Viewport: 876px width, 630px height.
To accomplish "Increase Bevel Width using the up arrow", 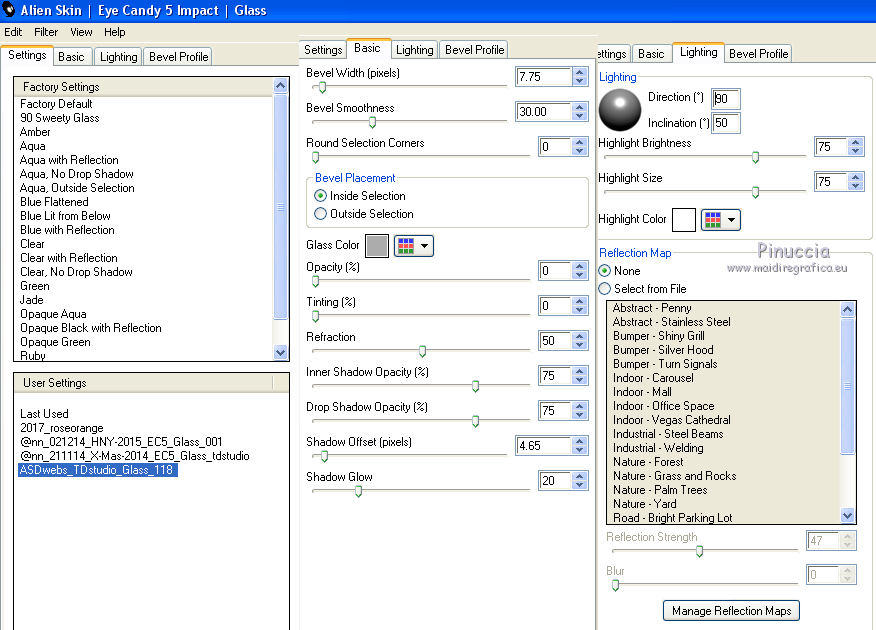I will [x=580, y=72].
